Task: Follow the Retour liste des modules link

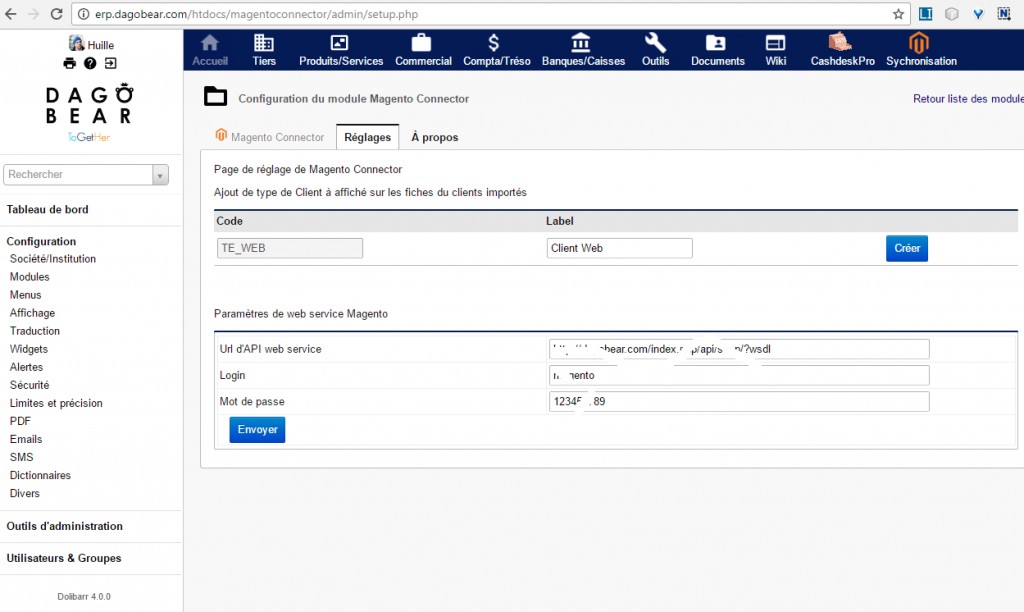Action: (x=967, y=99)
